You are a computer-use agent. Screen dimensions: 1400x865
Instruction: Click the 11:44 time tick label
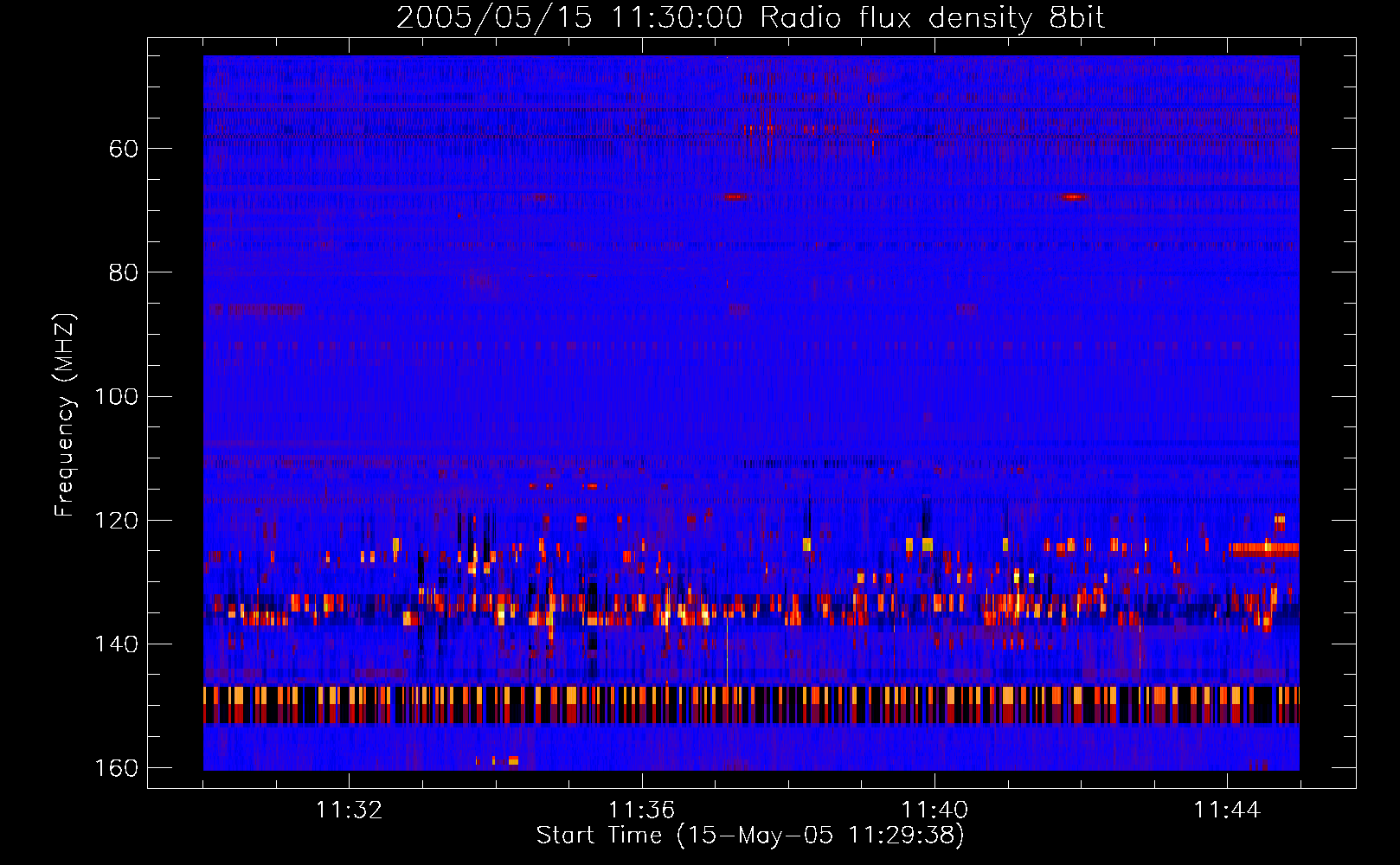point(1227,811)
